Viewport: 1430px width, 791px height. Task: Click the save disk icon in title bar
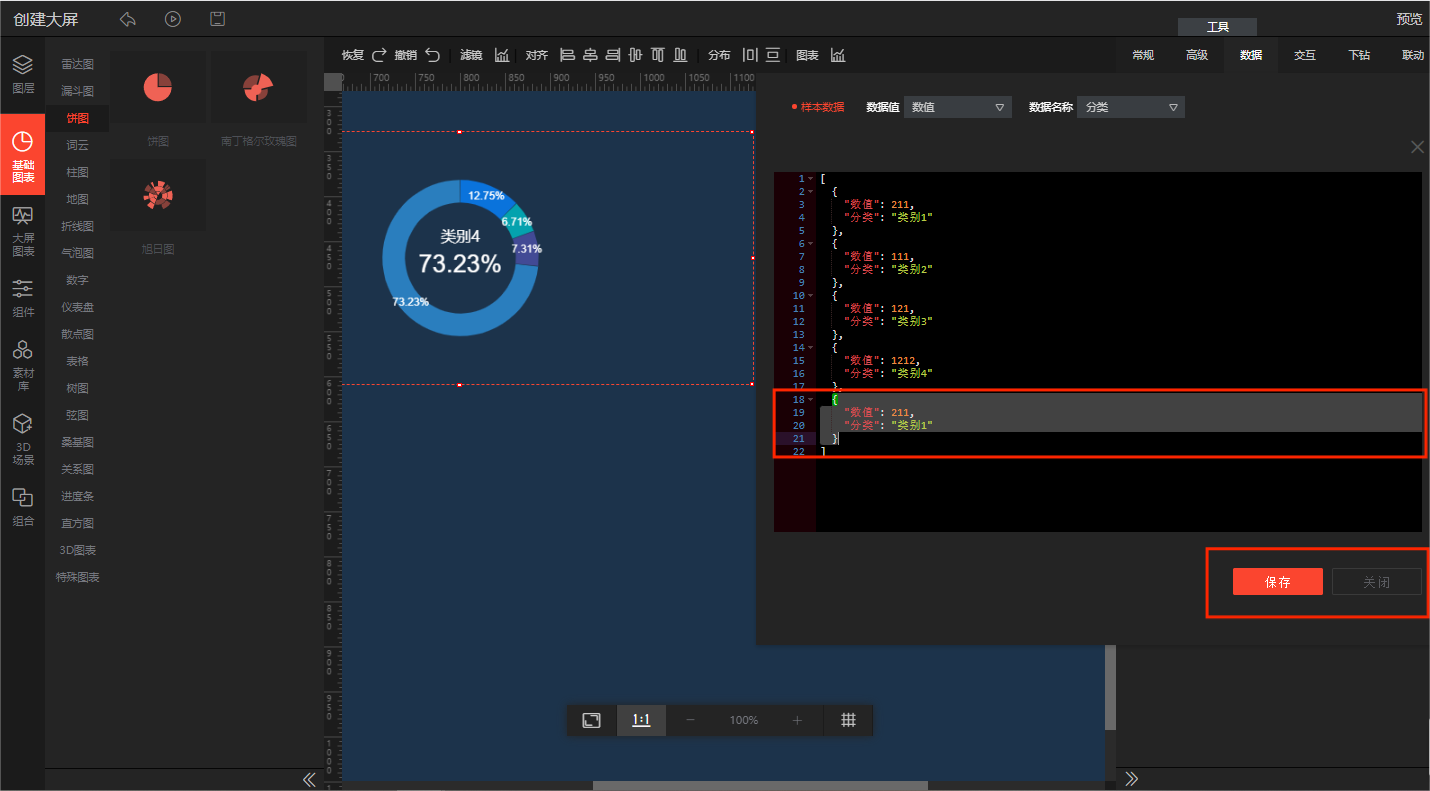(x=217, y=19)
